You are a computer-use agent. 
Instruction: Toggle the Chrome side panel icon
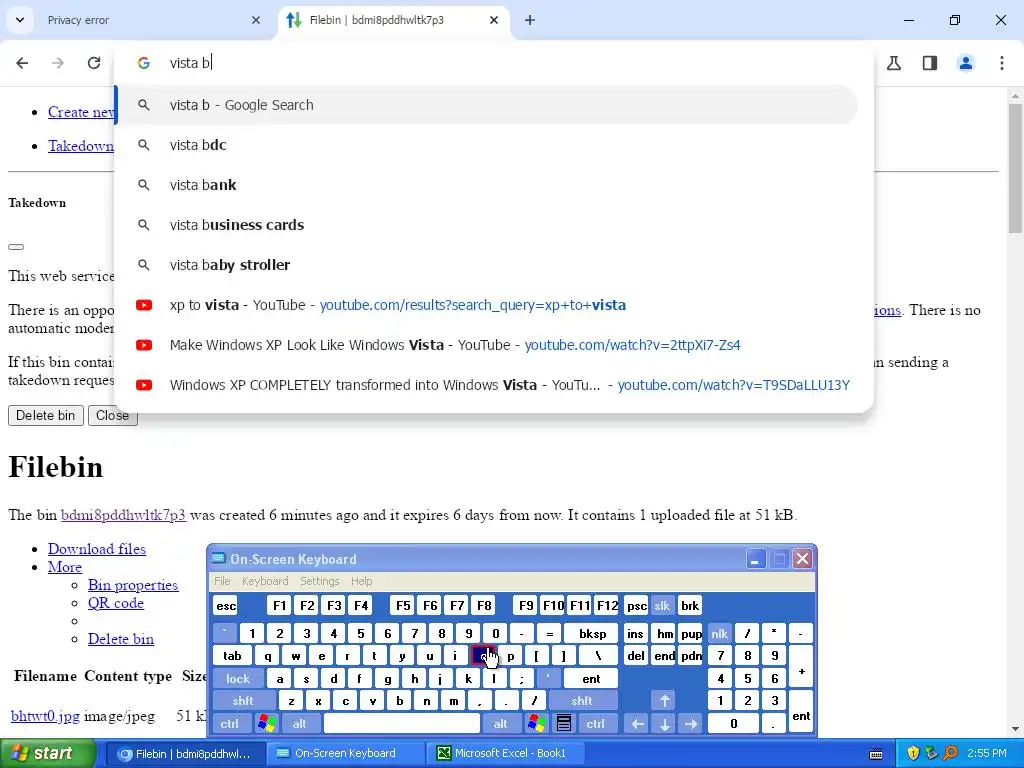[930, 63]
